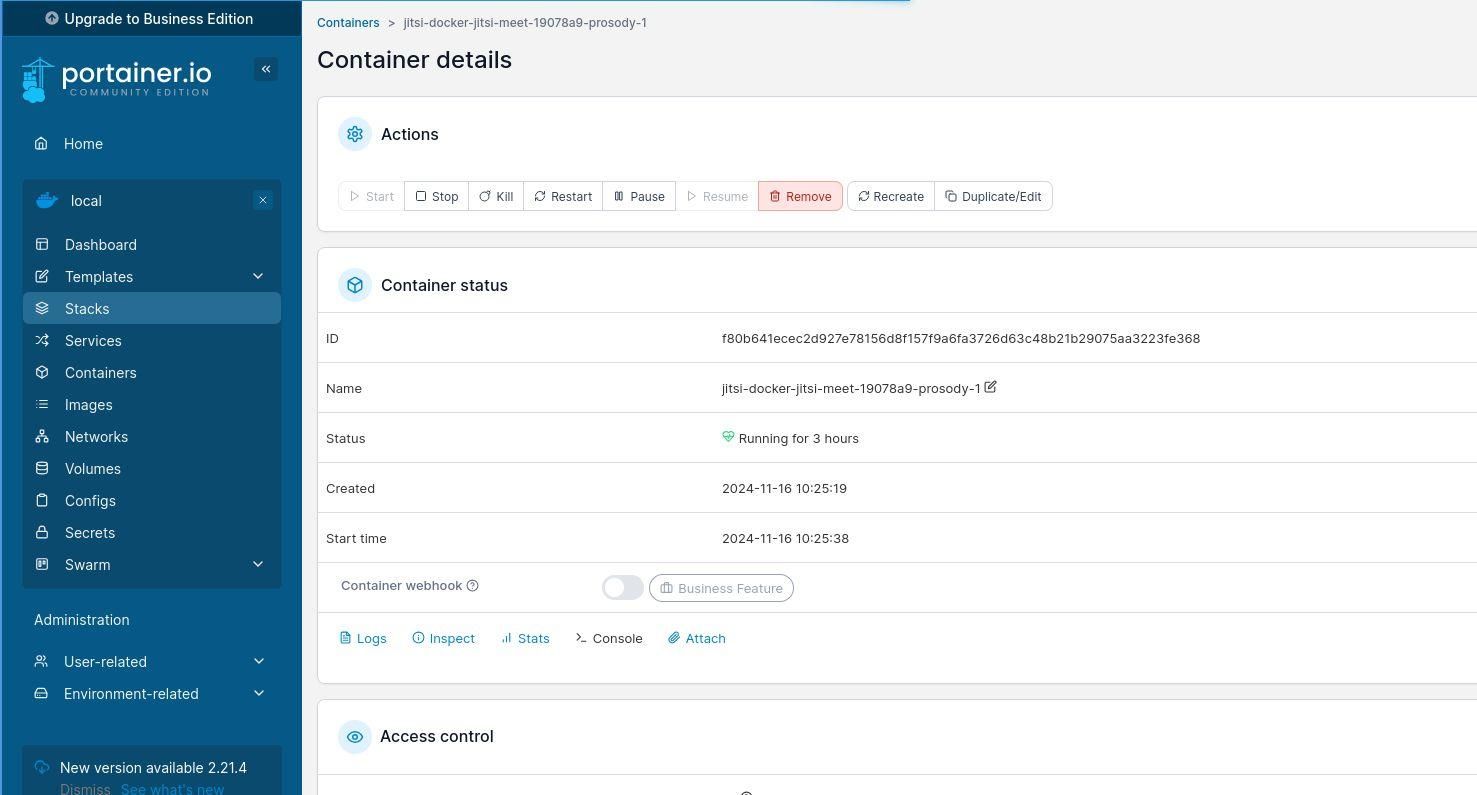Expand the Swarm submenu chevron
Screen dimensions: 1477x795
click(x=258, y=565)
